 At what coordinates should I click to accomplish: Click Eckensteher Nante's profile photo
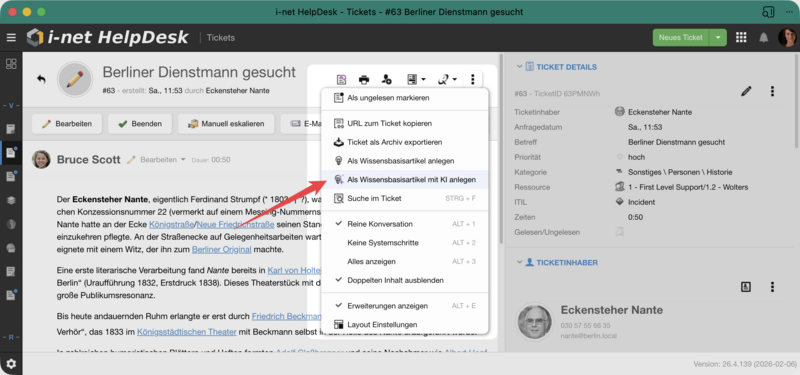coord(535,322)
